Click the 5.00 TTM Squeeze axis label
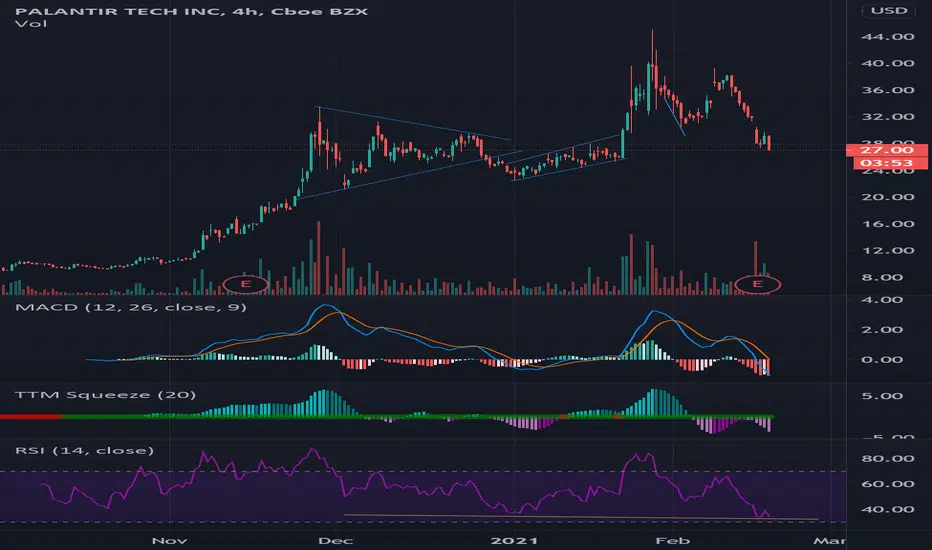 point(882,396)
